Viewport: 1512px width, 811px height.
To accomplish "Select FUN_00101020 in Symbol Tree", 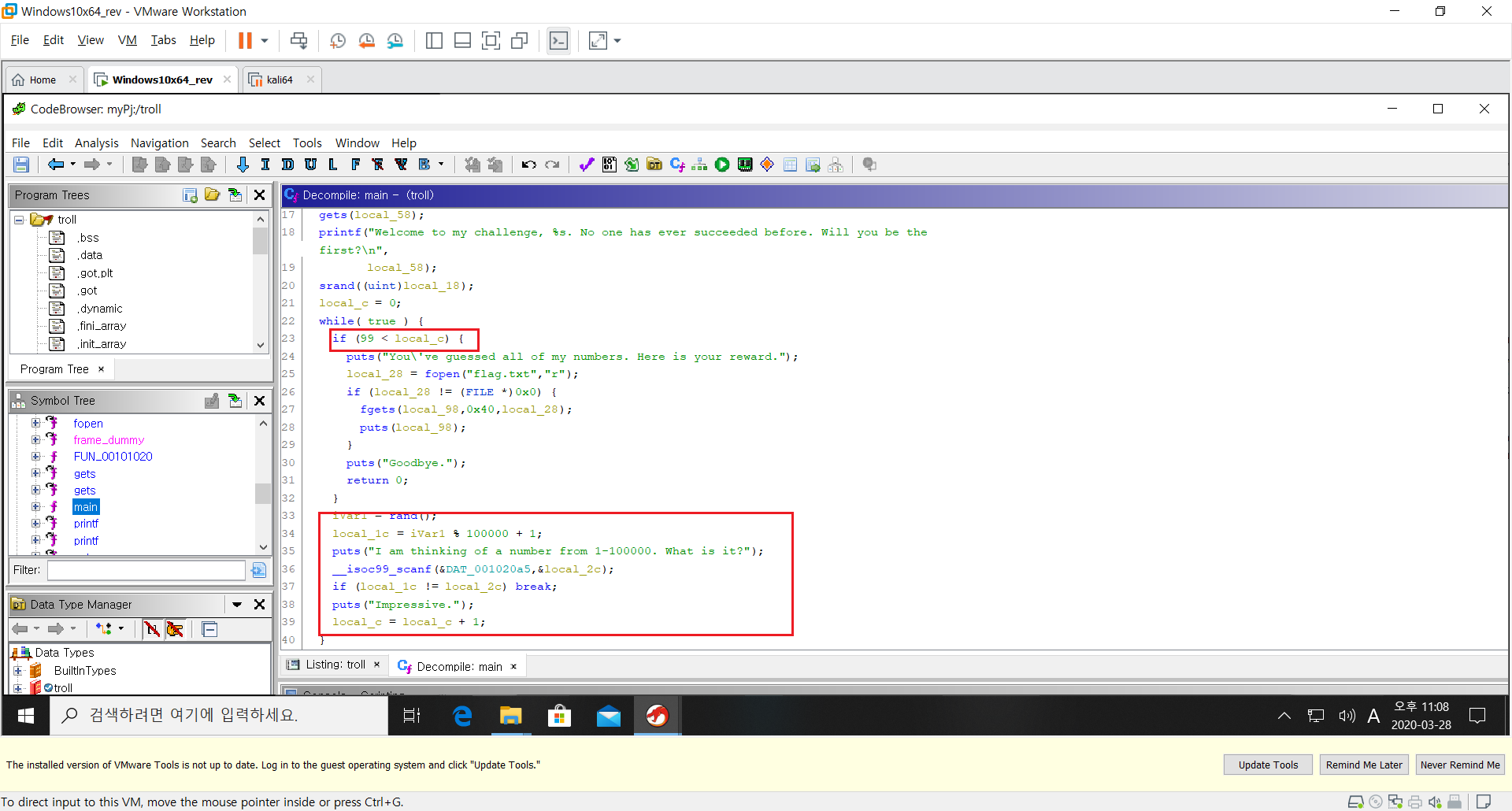I will point(113,457).
